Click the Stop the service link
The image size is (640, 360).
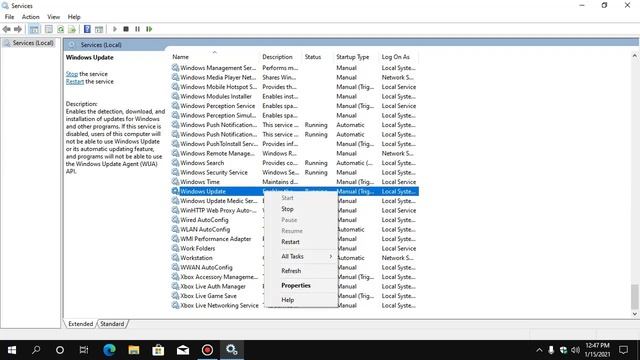72,74
